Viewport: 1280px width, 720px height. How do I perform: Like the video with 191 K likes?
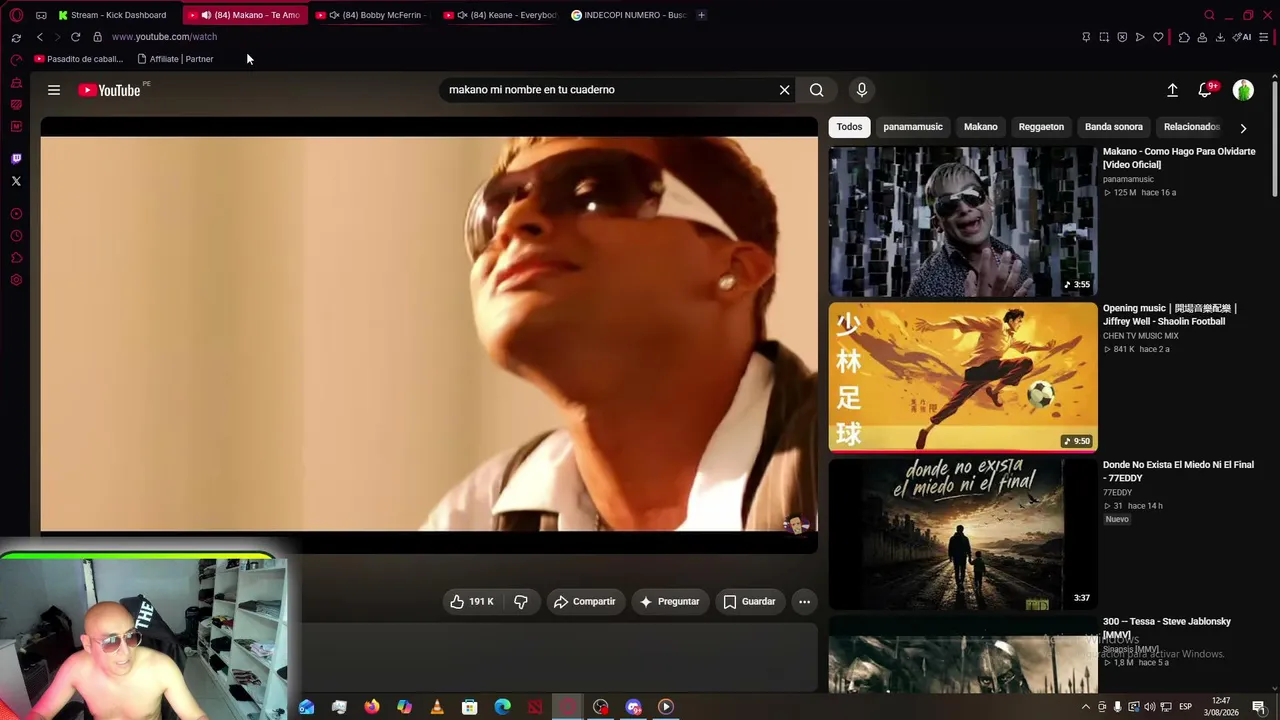click(x=471, y=601)
